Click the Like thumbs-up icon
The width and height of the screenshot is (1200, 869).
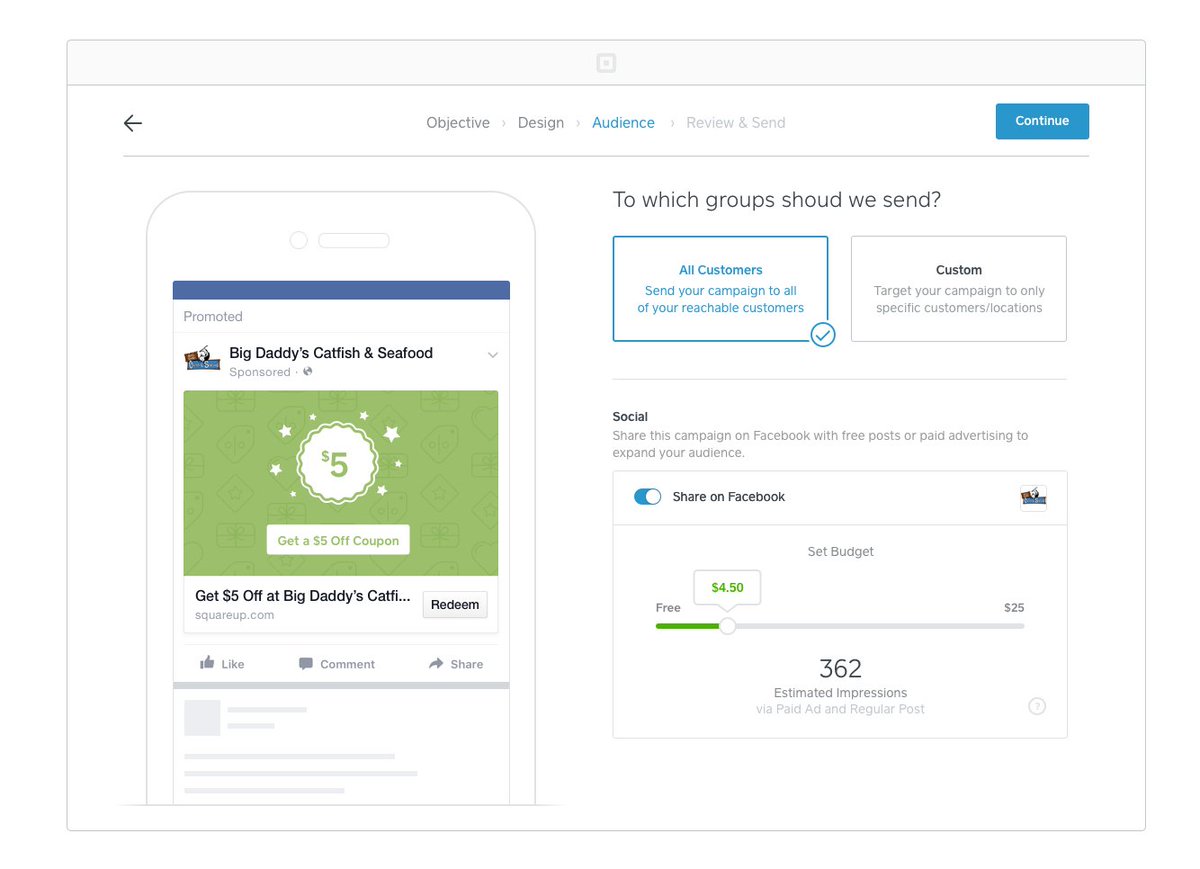(x=207, y=663)
